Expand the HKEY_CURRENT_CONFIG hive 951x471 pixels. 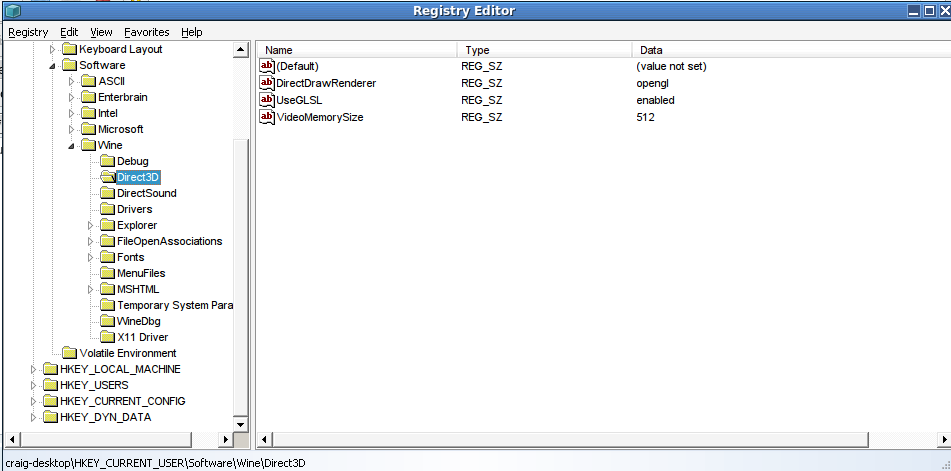point(33,401)
